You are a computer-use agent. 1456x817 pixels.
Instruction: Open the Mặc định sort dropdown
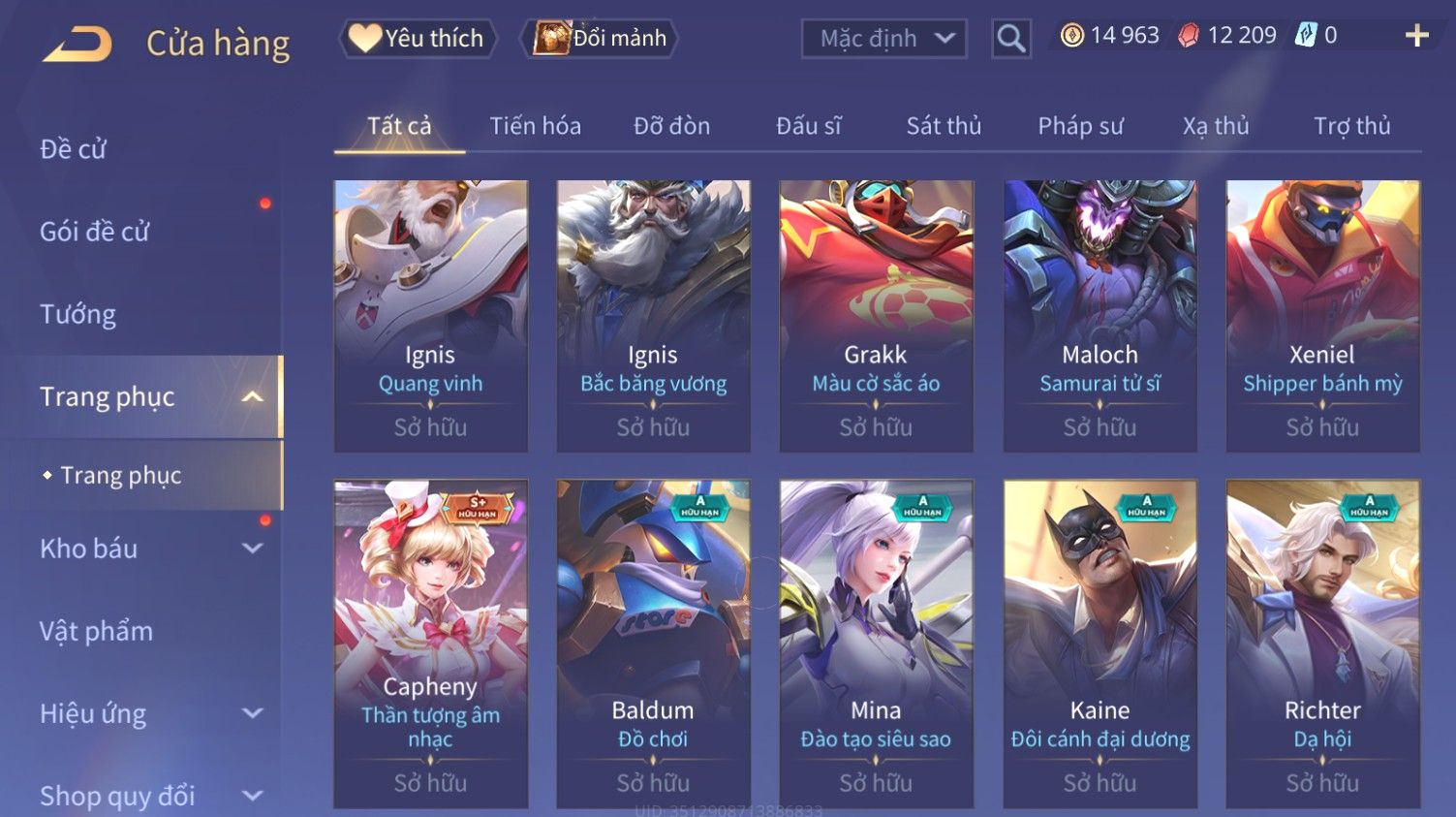coord(883,39)
